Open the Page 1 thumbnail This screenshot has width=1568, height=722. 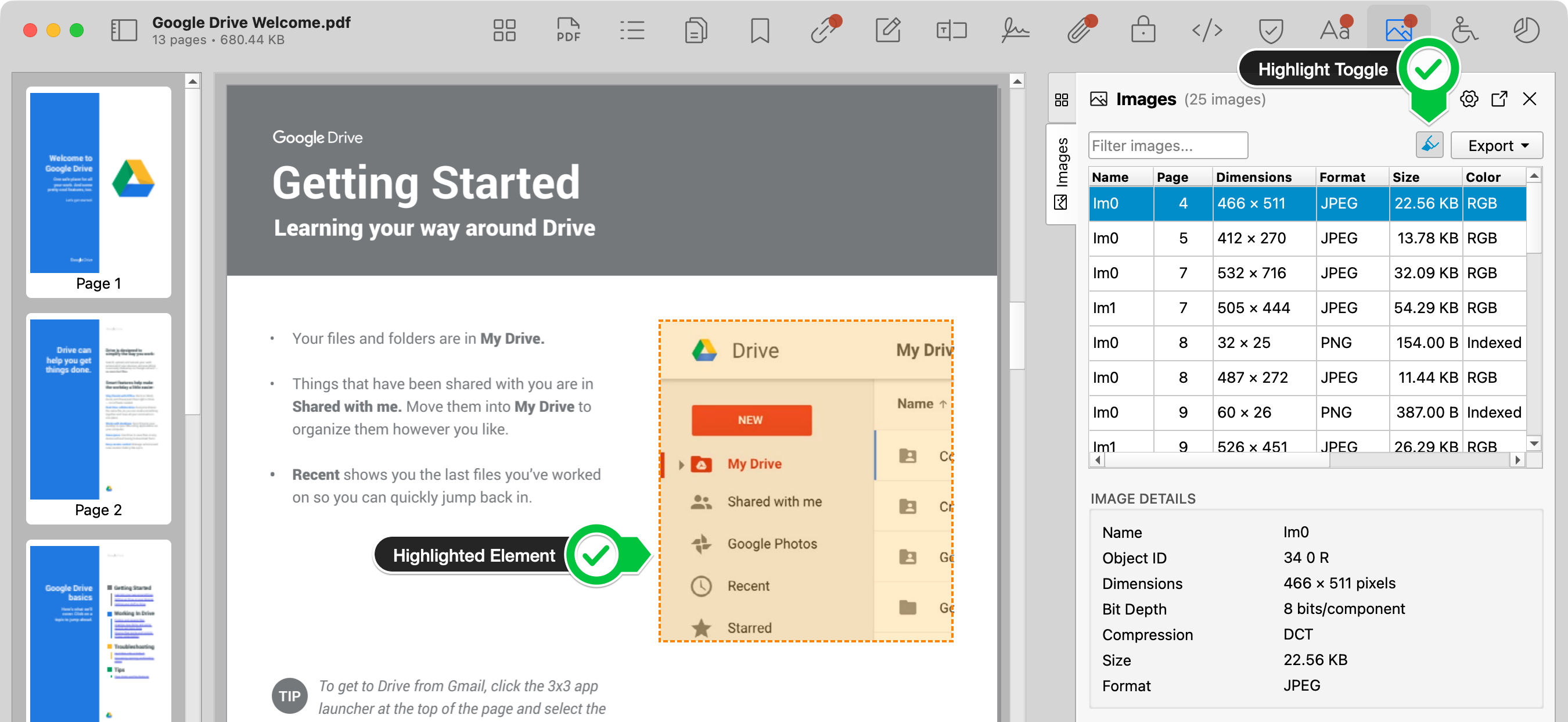click(x=99, y=191)
